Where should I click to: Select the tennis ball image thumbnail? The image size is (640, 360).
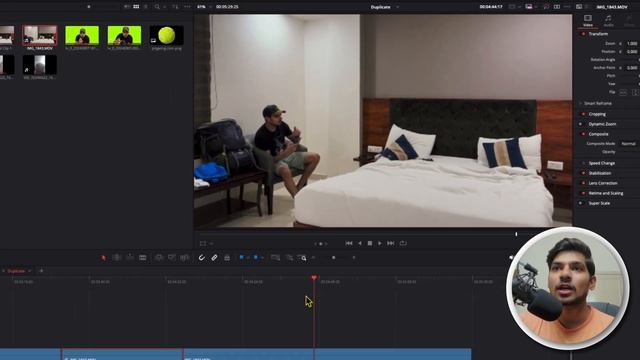click(x=167, y=35)
